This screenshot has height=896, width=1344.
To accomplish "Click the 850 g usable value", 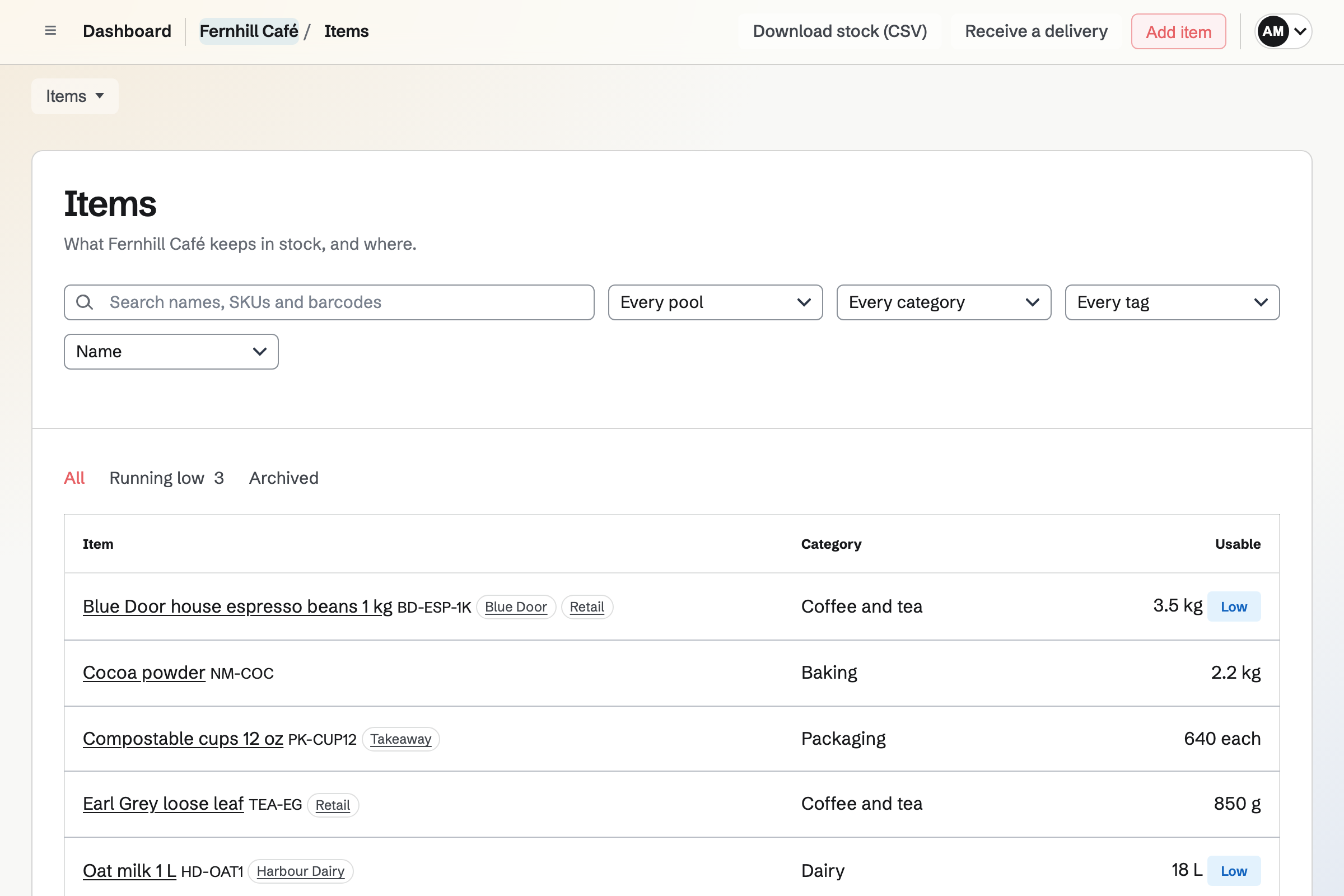I will click(x=1237, y=804).
